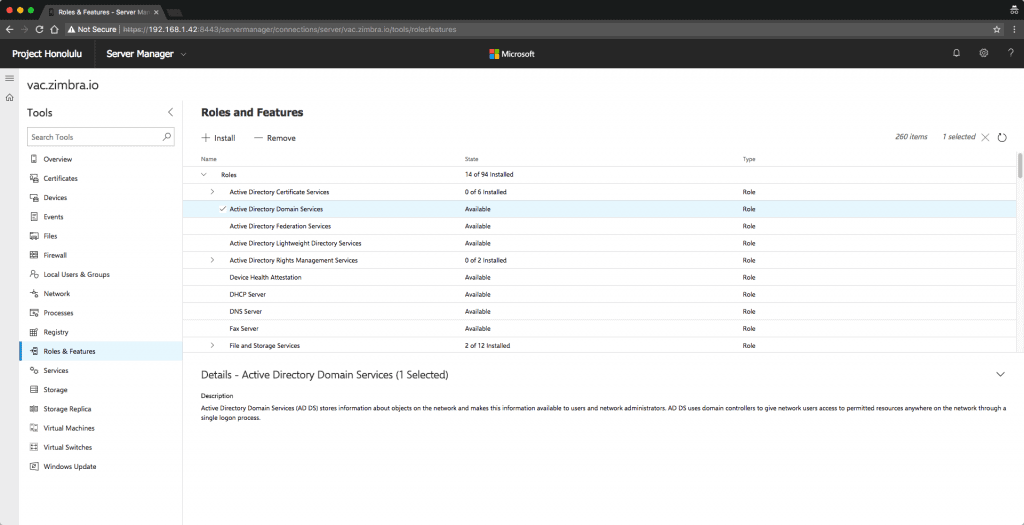Click the Devices icon in Tools
Screen dimensions: 1024x525
34,198
